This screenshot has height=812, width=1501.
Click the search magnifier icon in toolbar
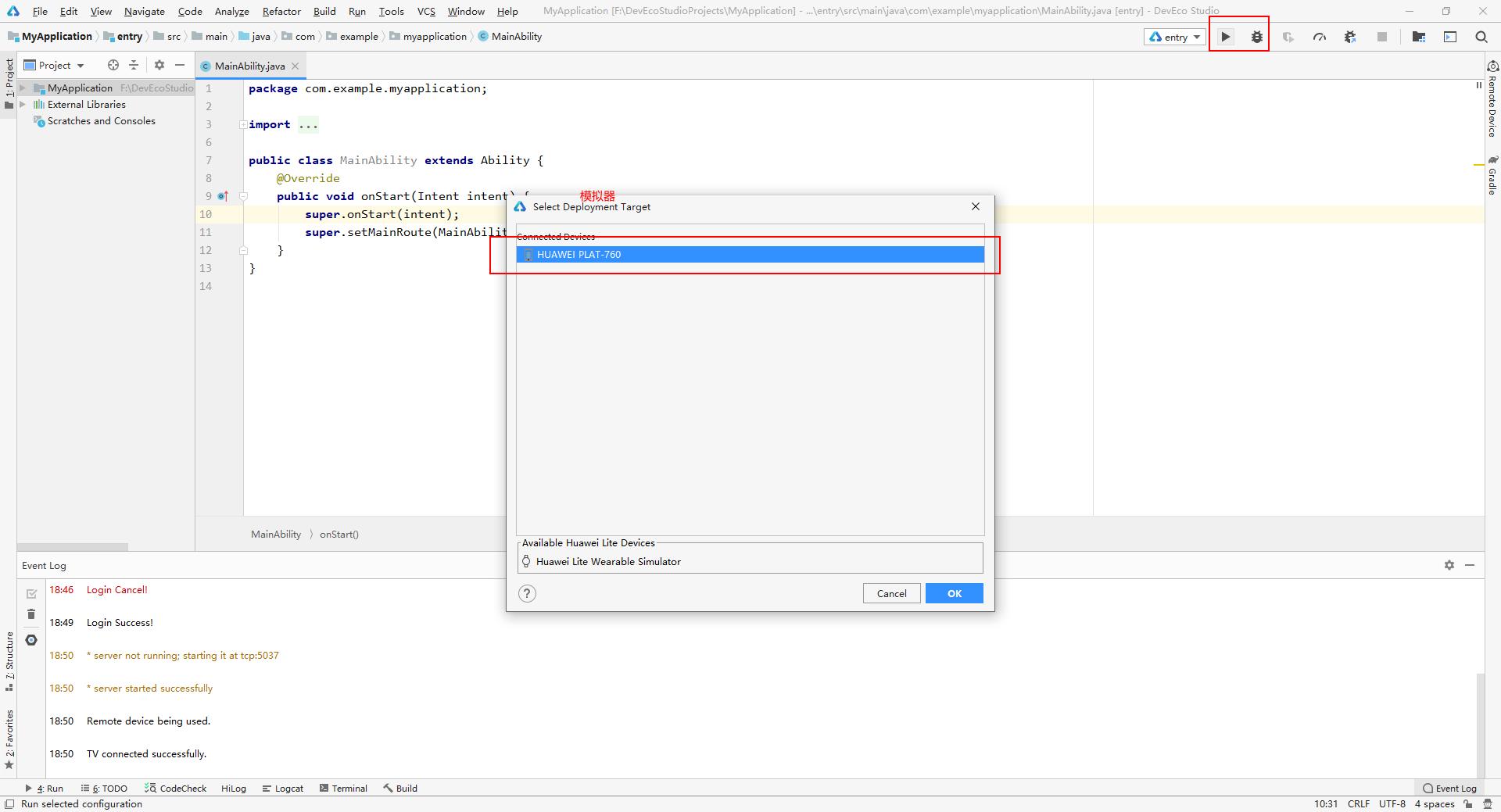pos(1481,37)
